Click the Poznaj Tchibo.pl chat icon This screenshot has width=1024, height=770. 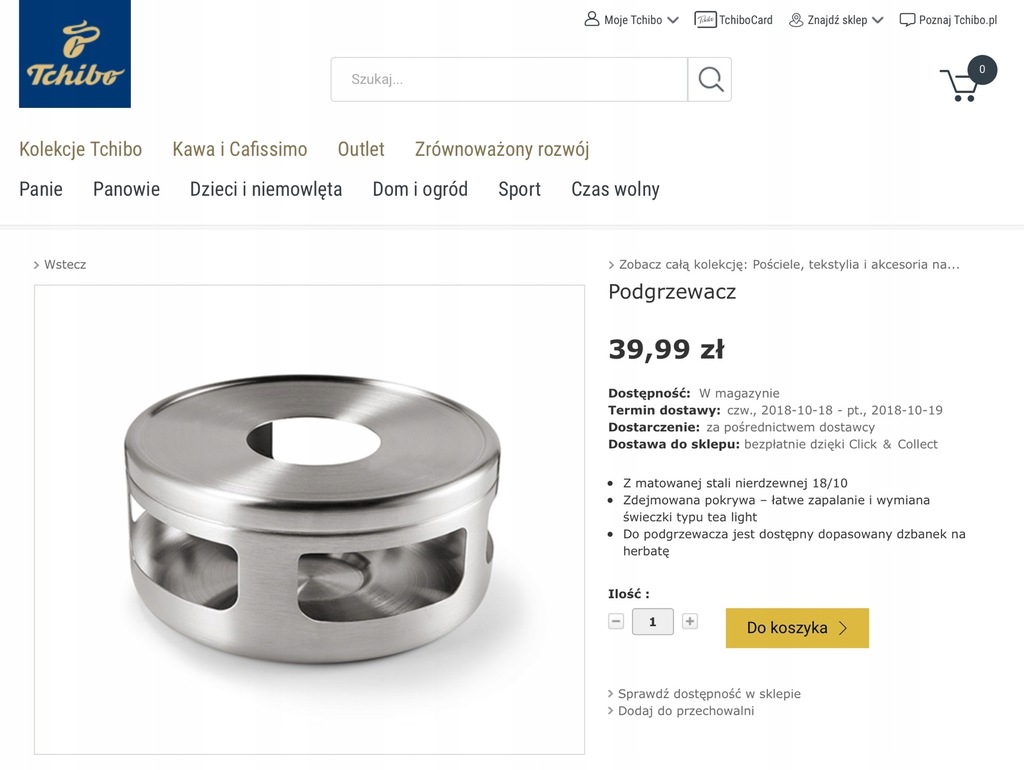click(907, 20)
